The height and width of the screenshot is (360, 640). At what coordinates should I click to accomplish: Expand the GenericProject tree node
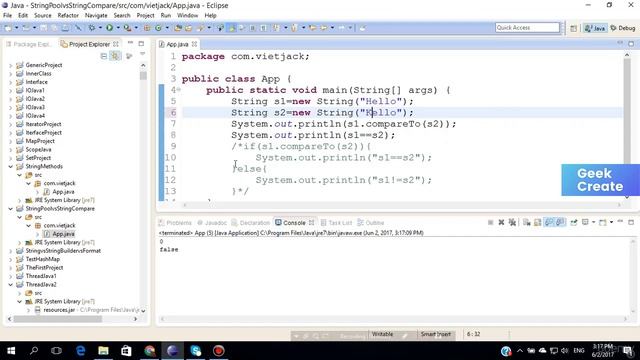[11, 65]
